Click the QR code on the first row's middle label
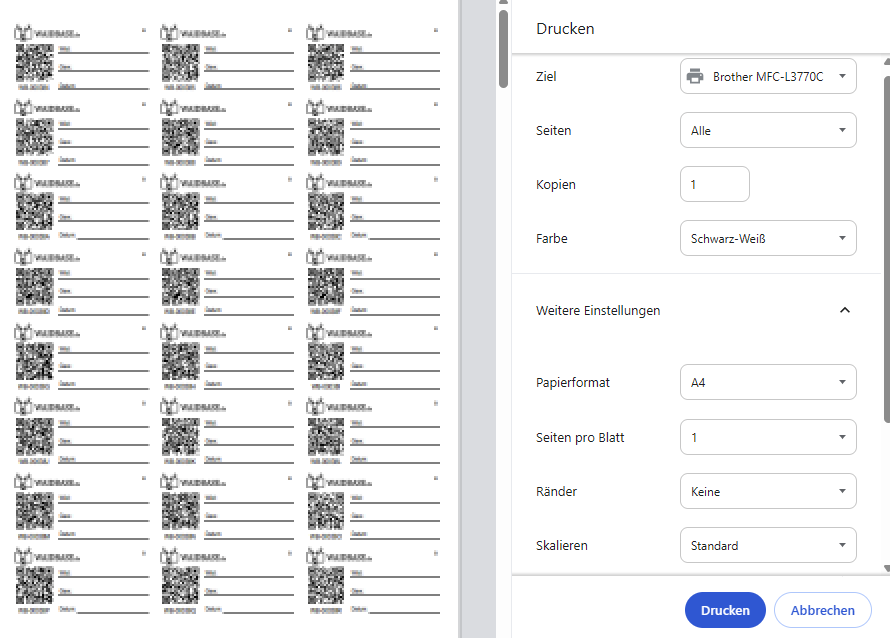The image size is (890, 638). coord(179,63)
